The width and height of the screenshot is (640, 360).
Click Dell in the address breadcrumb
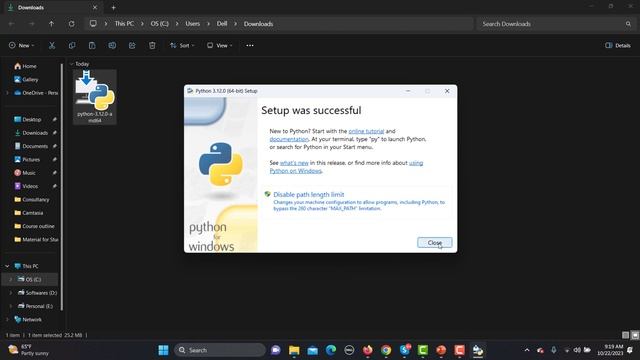click(x=222, y=24)
